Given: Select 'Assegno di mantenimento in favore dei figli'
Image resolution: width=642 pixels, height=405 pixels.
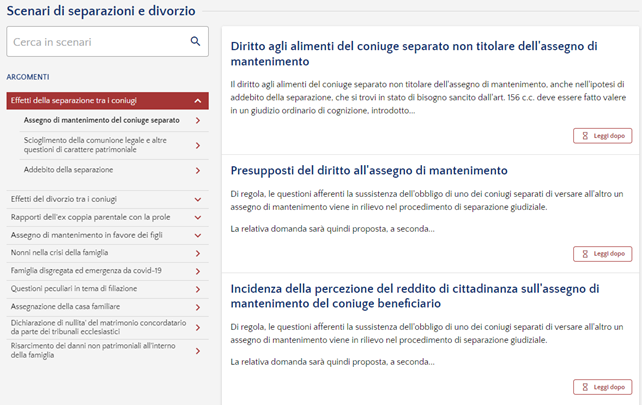Looking at the screenshot, I should coord(86,235).
